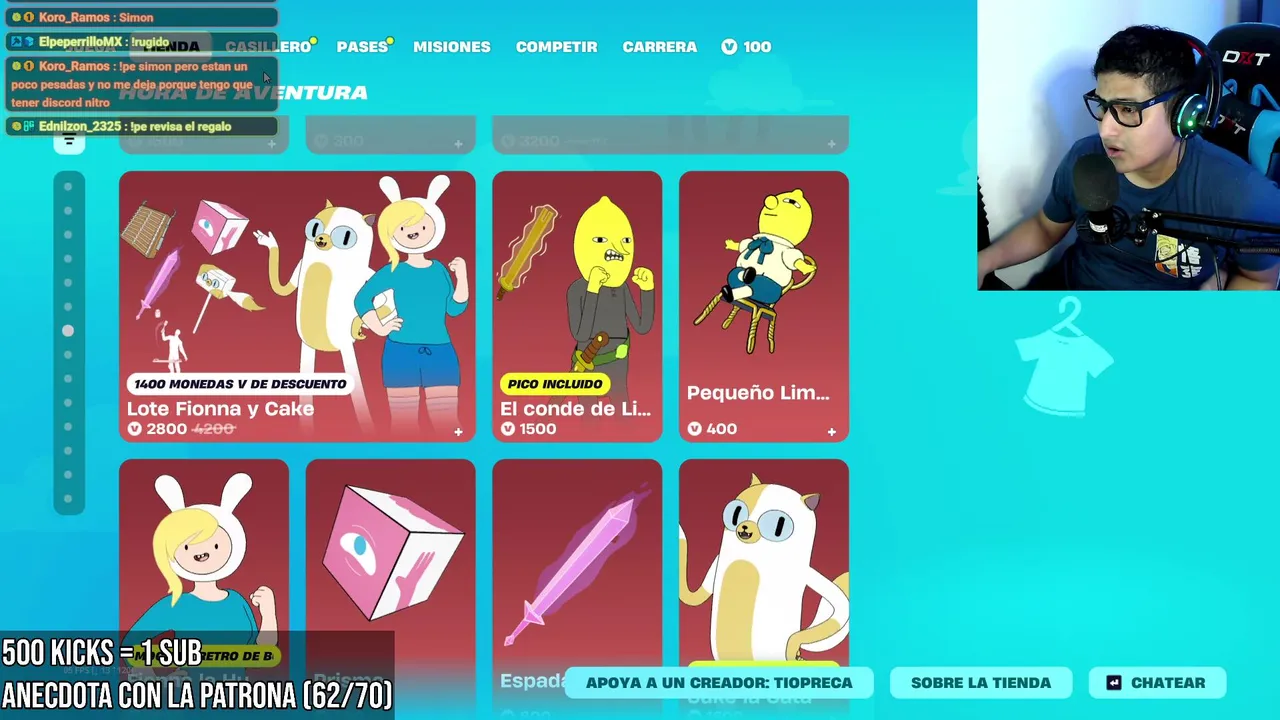Click the Hora de Aventura section heading

click(x=243, y=92)
